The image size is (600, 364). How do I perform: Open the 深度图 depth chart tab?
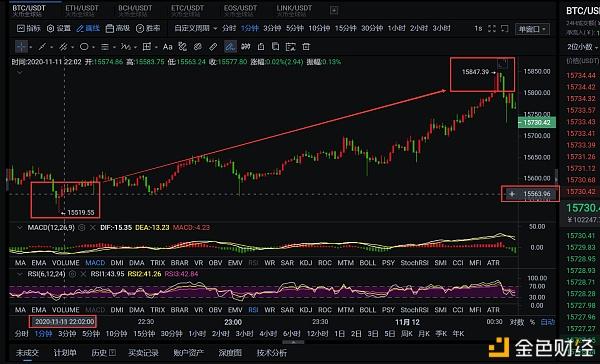click(x=230, y=353)
